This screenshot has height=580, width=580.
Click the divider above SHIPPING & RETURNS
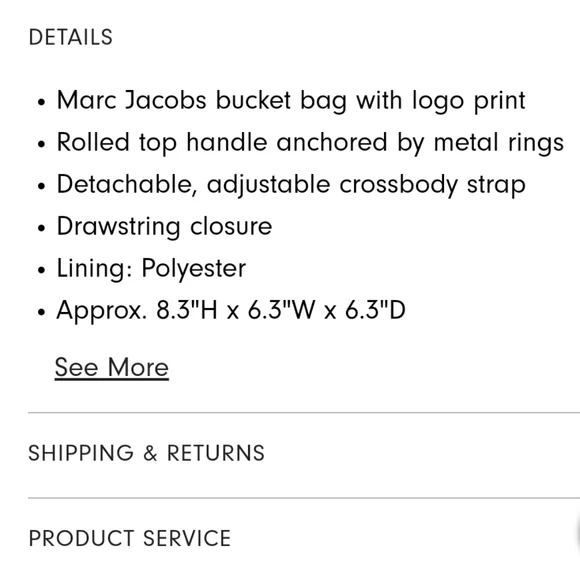[x=304, y=412]
